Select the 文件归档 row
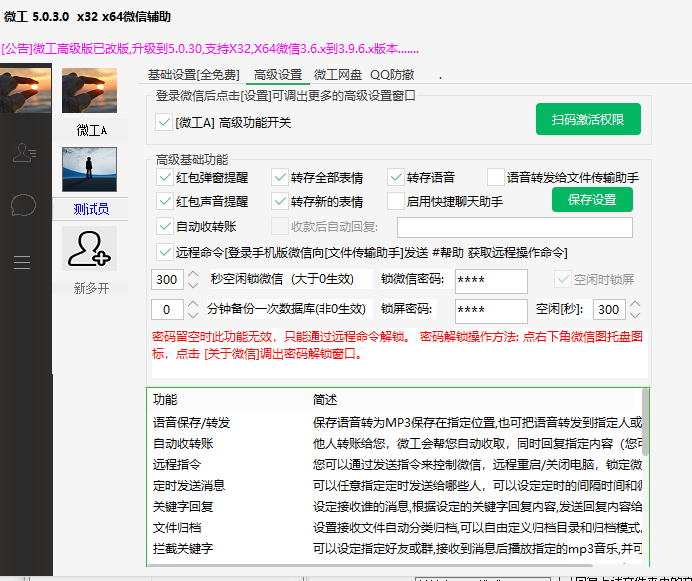The height and width of the screenshot is (581, 692). point(395,528)
